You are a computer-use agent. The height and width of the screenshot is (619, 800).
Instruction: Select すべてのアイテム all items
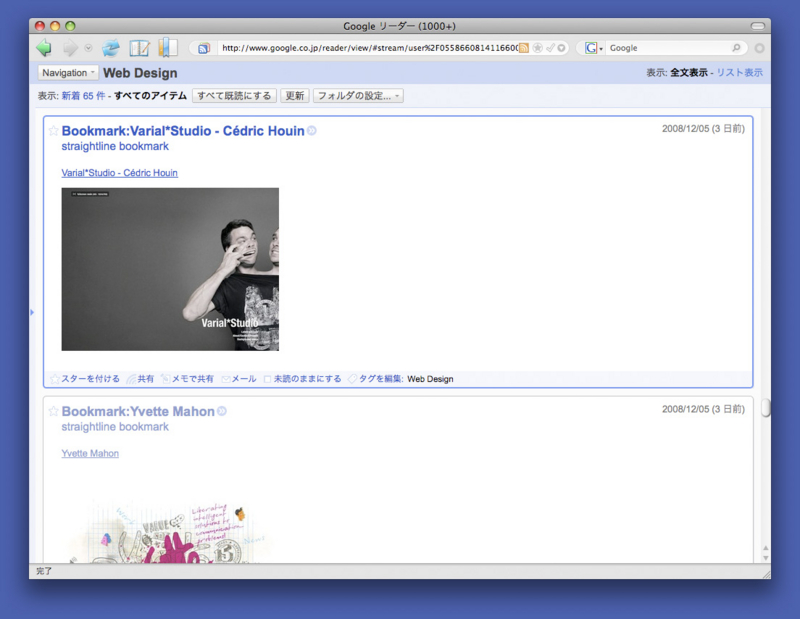coord(150,95)
